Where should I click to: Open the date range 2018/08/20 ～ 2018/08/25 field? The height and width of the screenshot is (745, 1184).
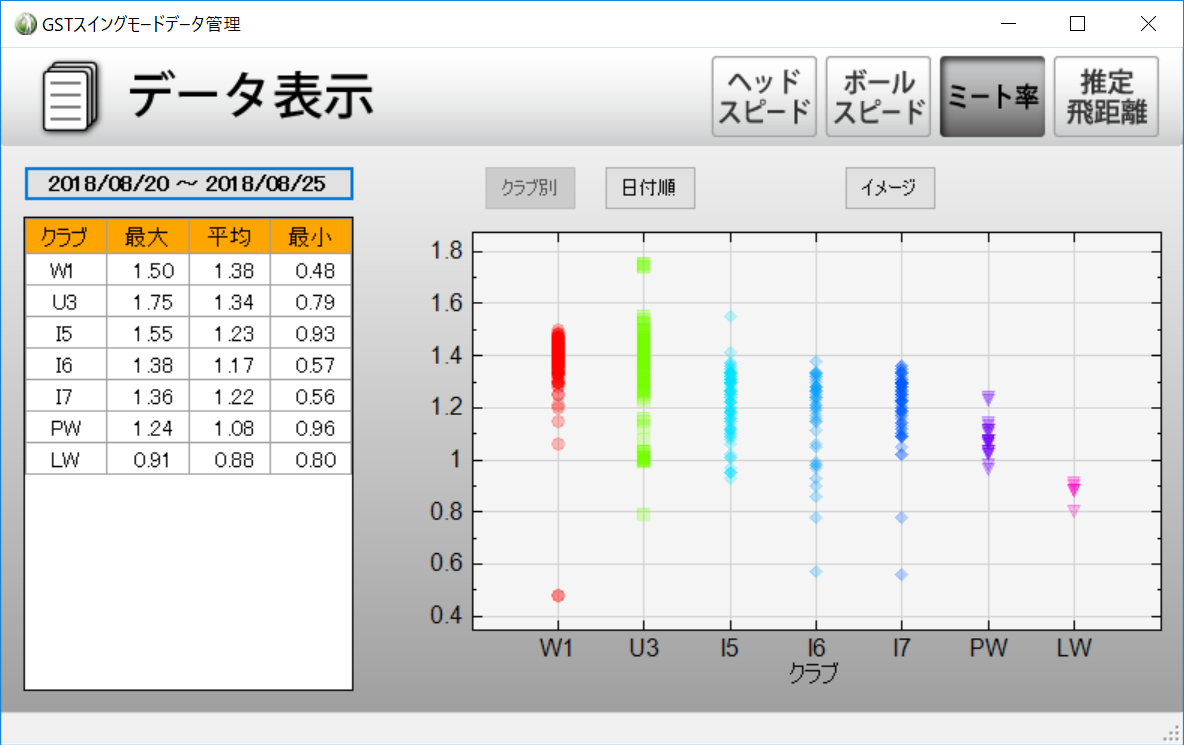(x=189, y=183)
